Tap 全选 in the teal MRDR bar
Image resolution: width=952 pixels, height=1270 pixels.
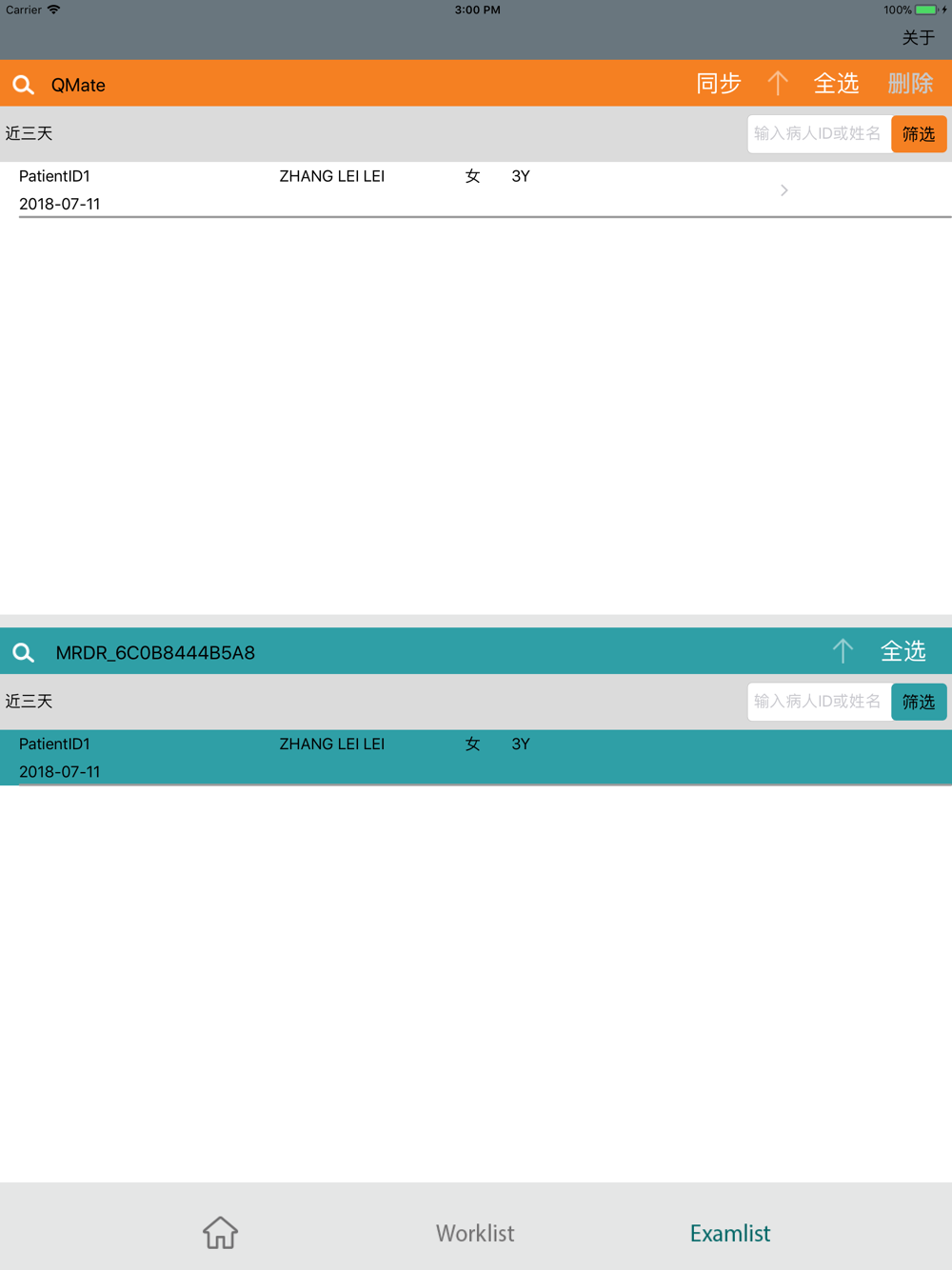click(903, 651)
